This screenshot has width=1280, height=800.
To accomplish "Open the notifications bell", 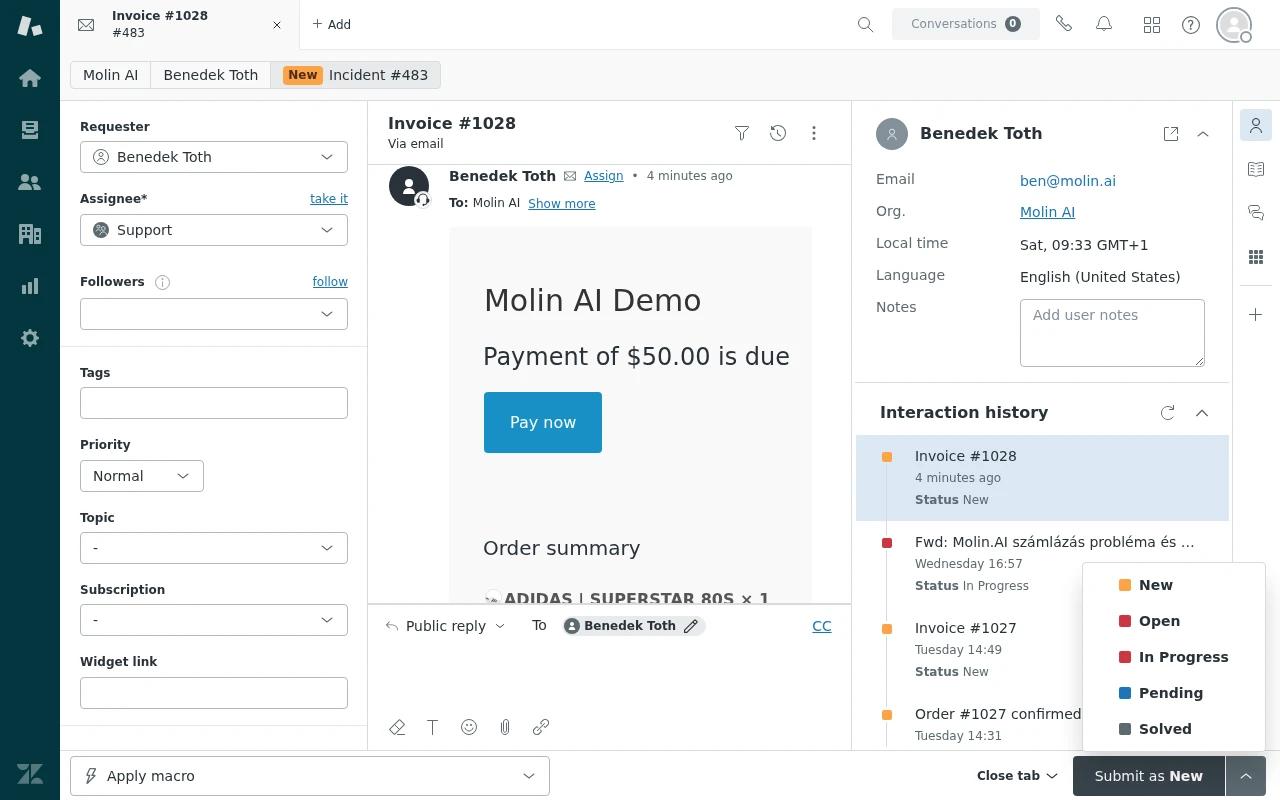I will [x=1104, y=24].
